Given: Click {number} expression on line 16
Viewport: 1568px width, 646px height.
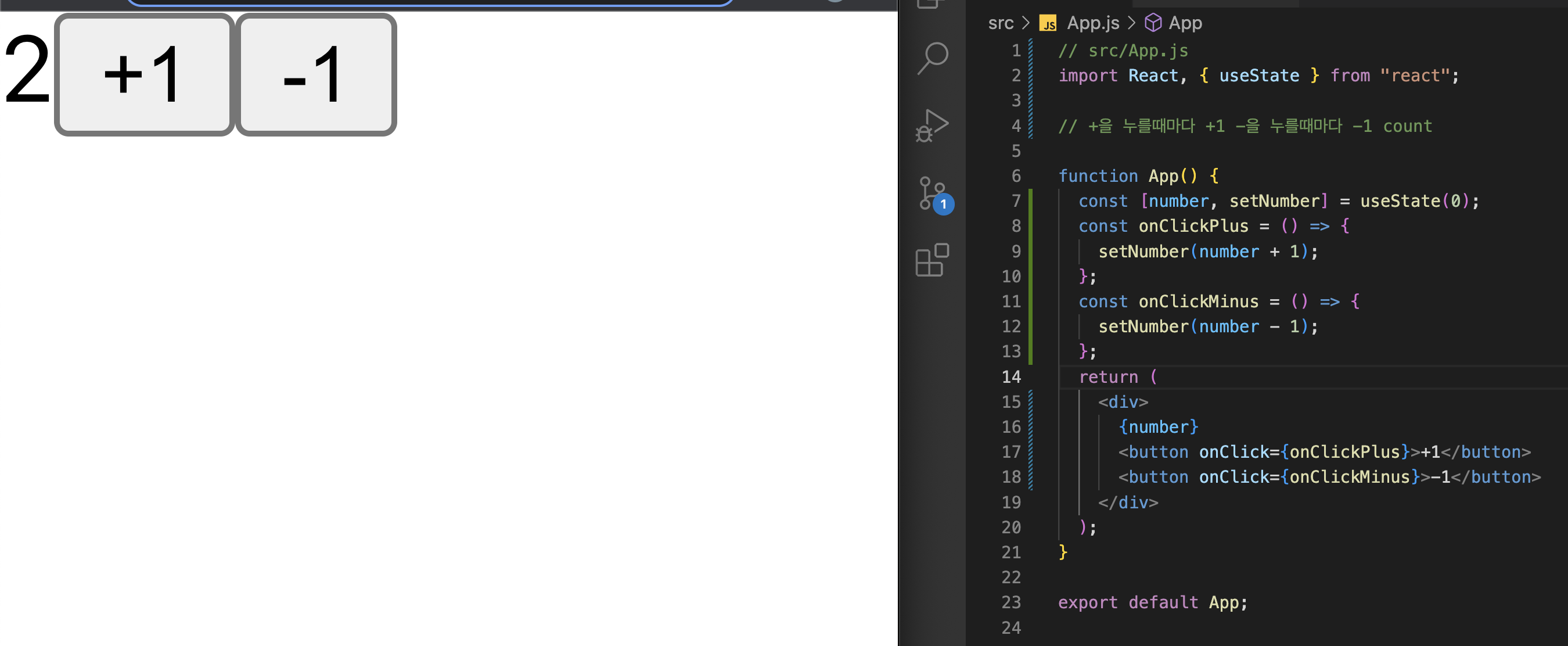Looking at the screenshot, I should (1158, 427).
